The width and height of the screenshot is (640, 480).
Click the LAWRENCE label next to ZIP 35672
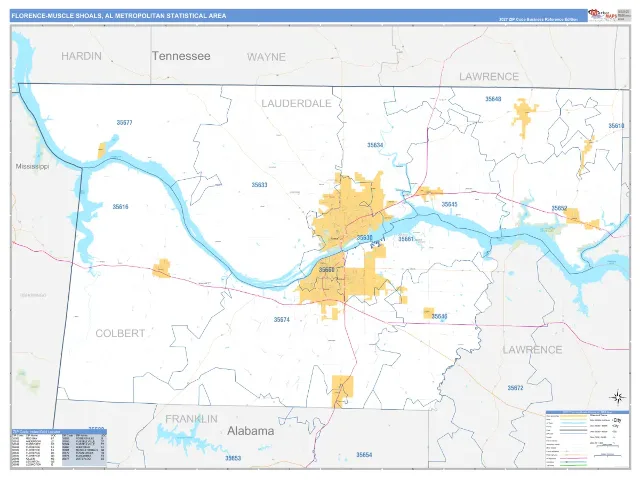[532, 350]
